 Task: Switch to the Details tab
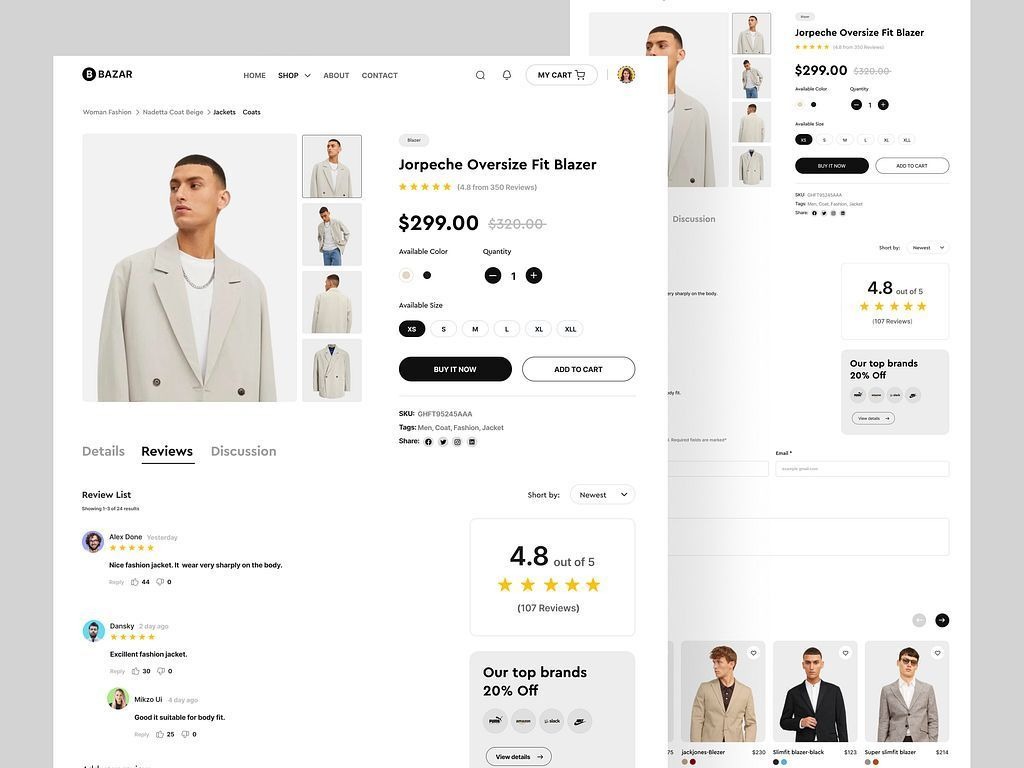(103, 450)
